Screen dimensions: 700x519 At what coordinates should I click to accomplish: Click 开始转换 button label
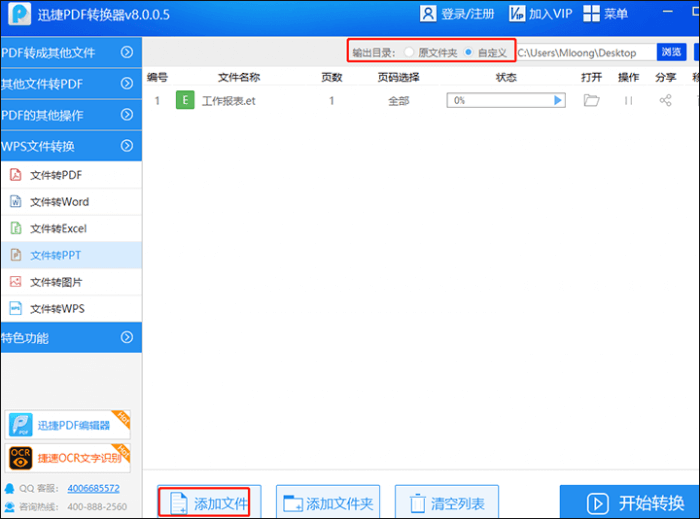(x=651, y=503)
